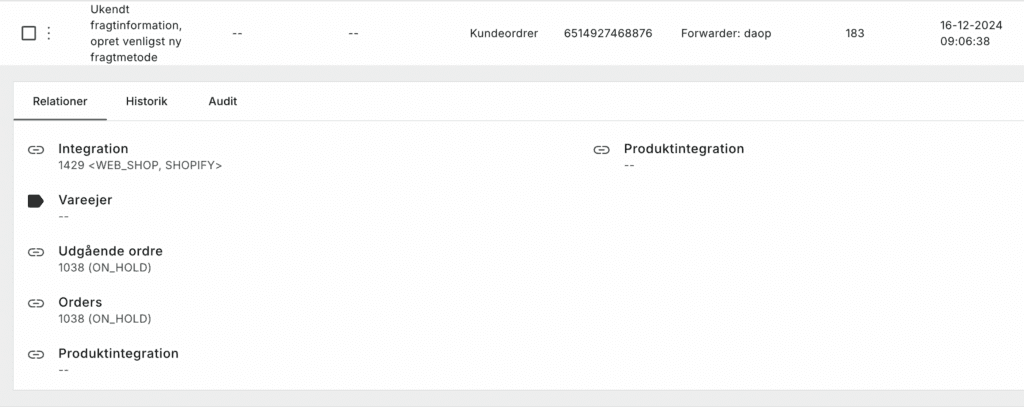Select the Audit tab

222,101
